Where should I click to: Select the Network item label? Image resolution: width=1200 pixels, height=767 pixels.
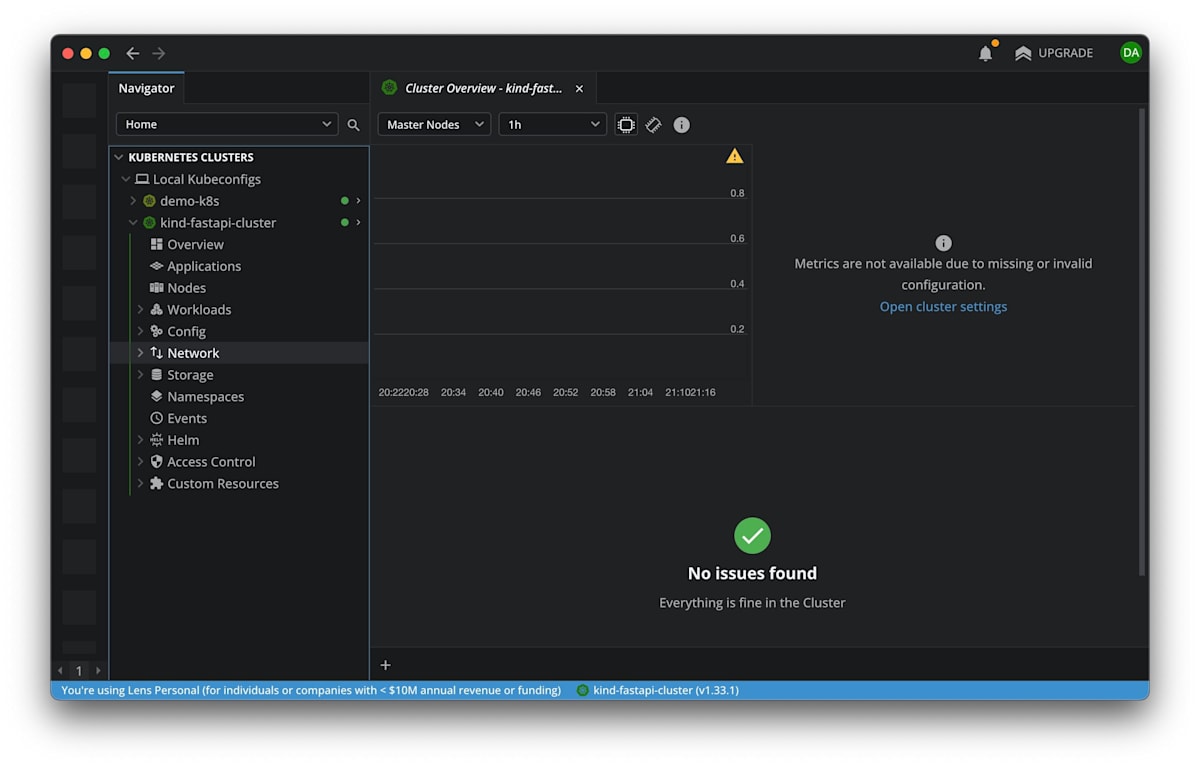[x=193, y=353]
